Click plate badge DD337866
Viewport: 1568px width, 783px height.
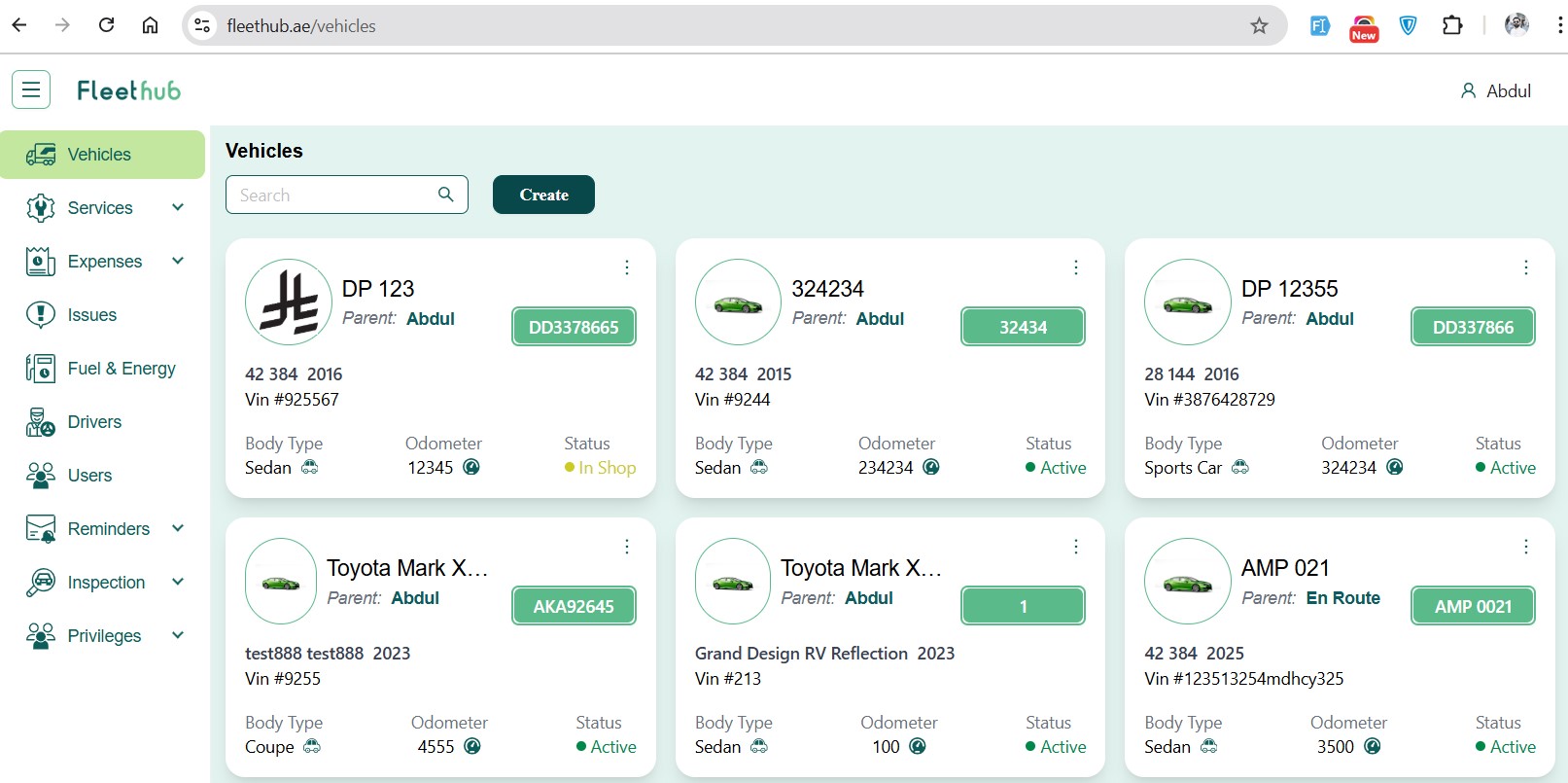pos(1473,327)
